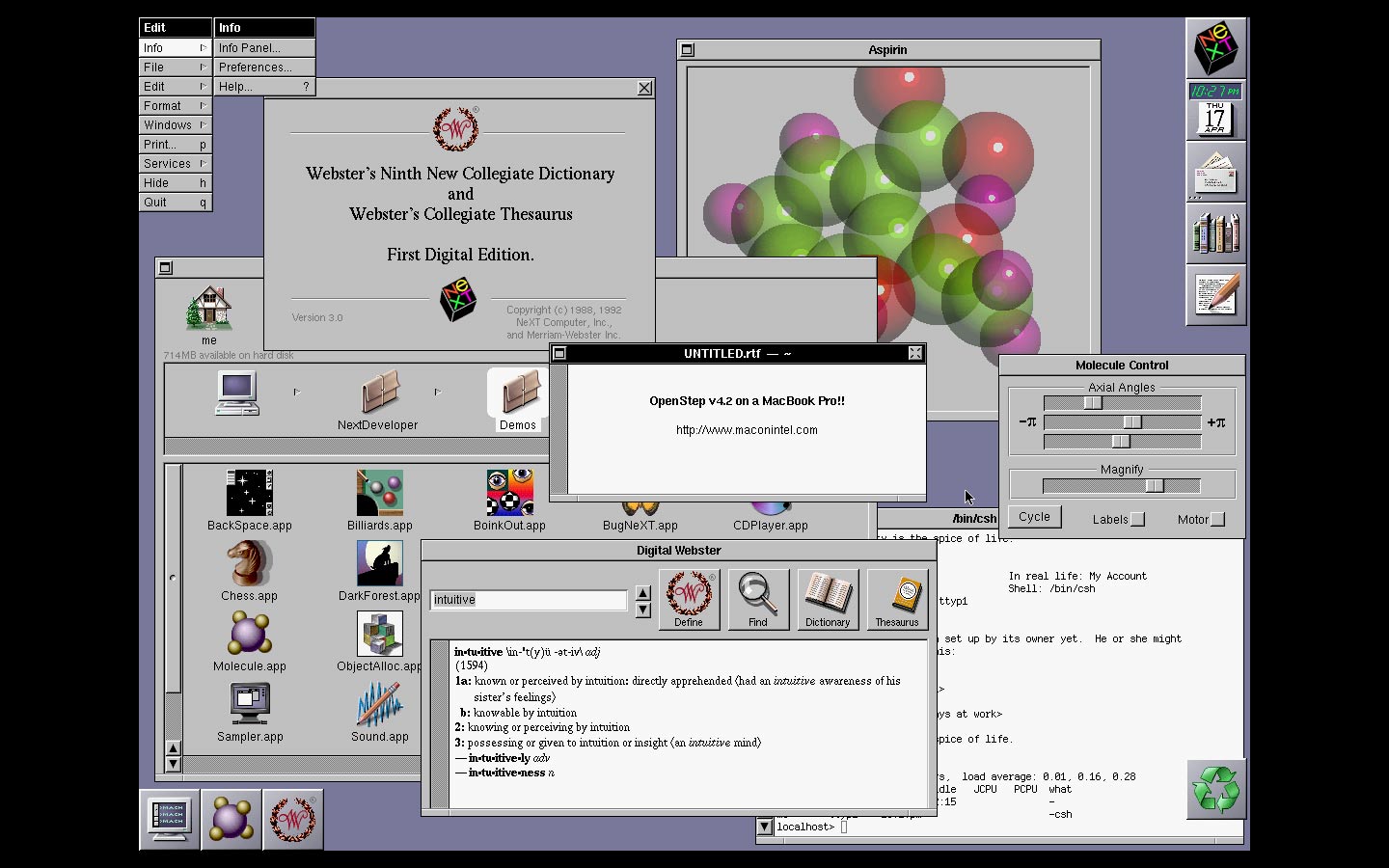The image size is (1389, 868).
Task: Click the NeXT cube dock icon
Action: coord(1215,48)
